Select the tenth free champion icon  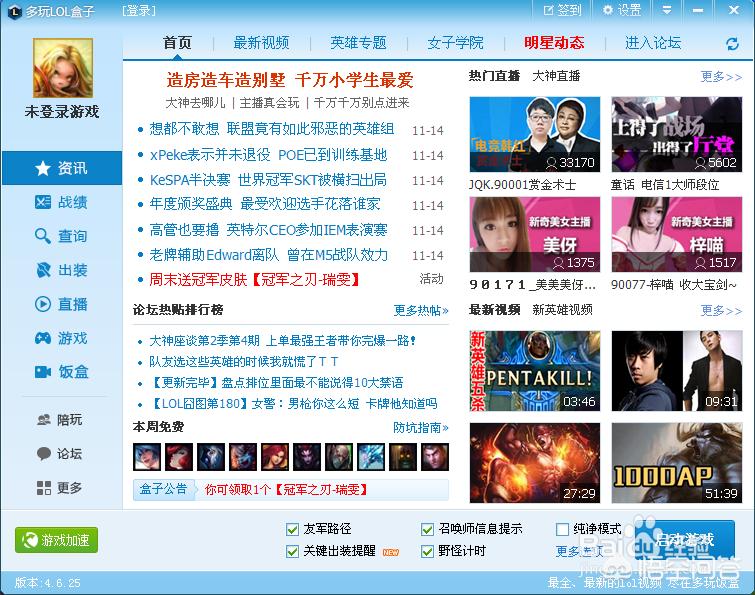click(x=435, y=457)
